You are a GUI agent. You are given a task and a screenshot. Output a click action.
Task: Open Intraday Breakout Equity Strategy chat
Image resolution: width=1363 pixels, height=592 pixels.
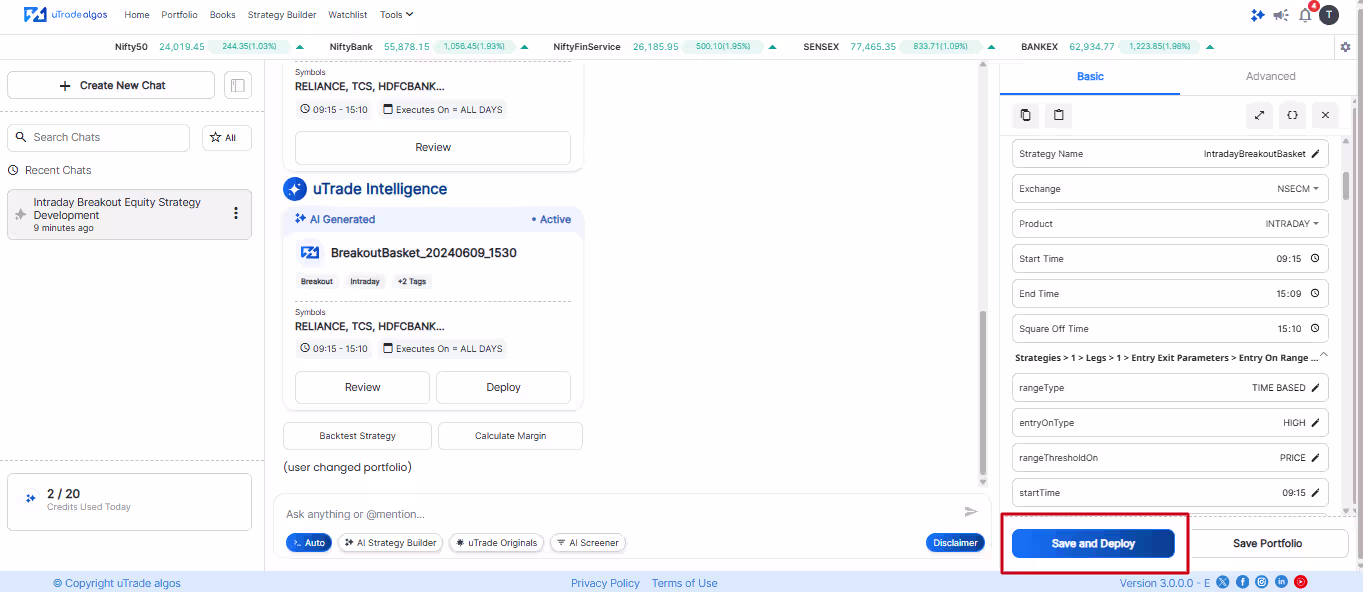pyautogui.click(x=129, y=214)
